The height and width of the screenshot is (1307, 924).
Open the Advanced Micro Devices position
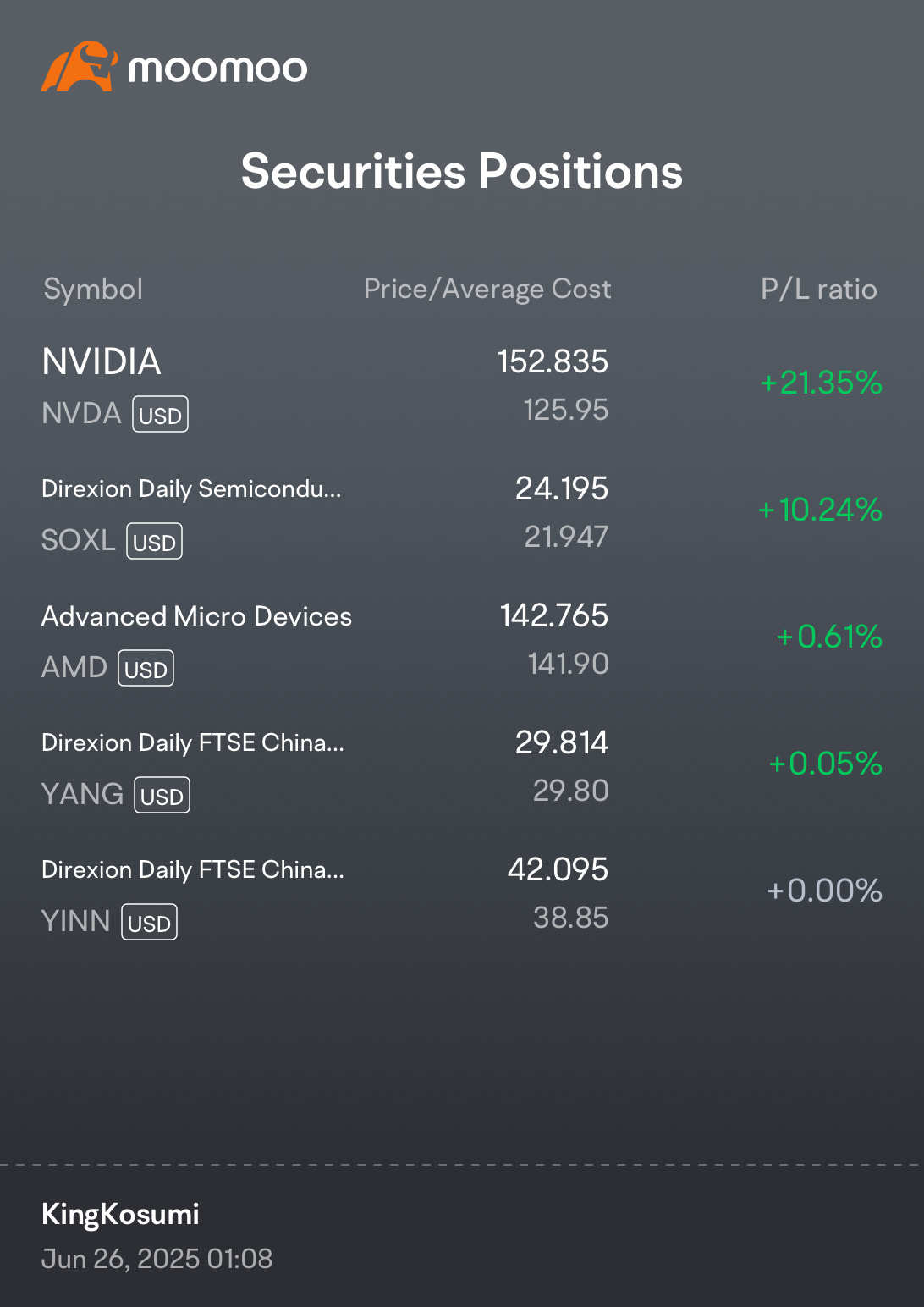462,640
